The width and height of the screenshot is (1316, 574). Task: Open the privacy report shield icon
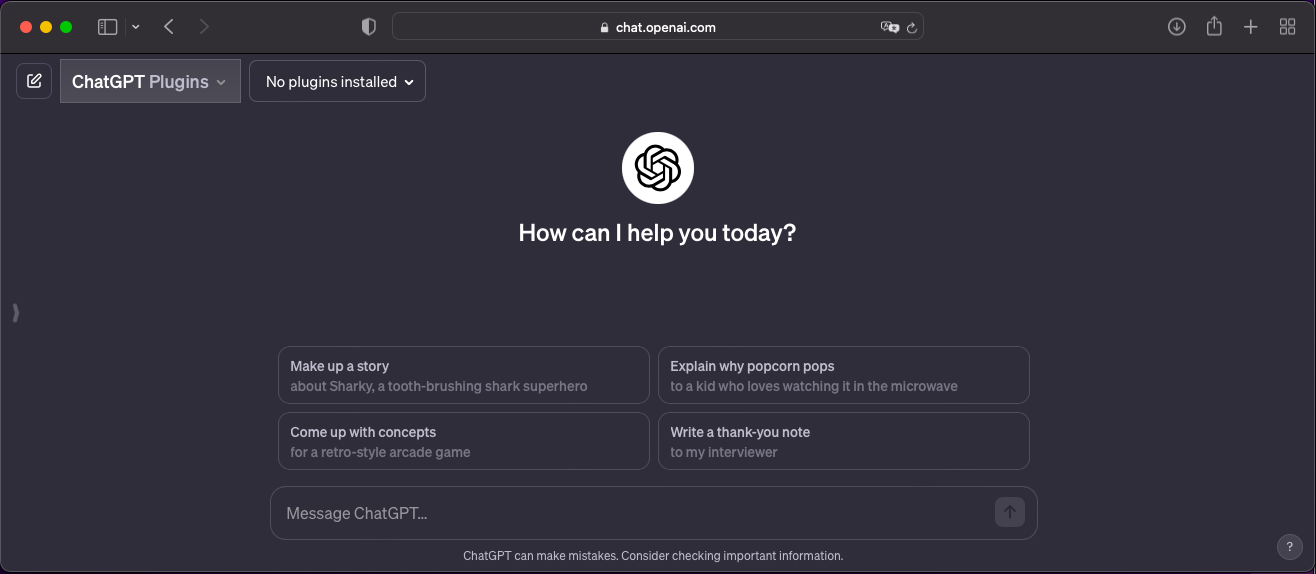(368, 27)
